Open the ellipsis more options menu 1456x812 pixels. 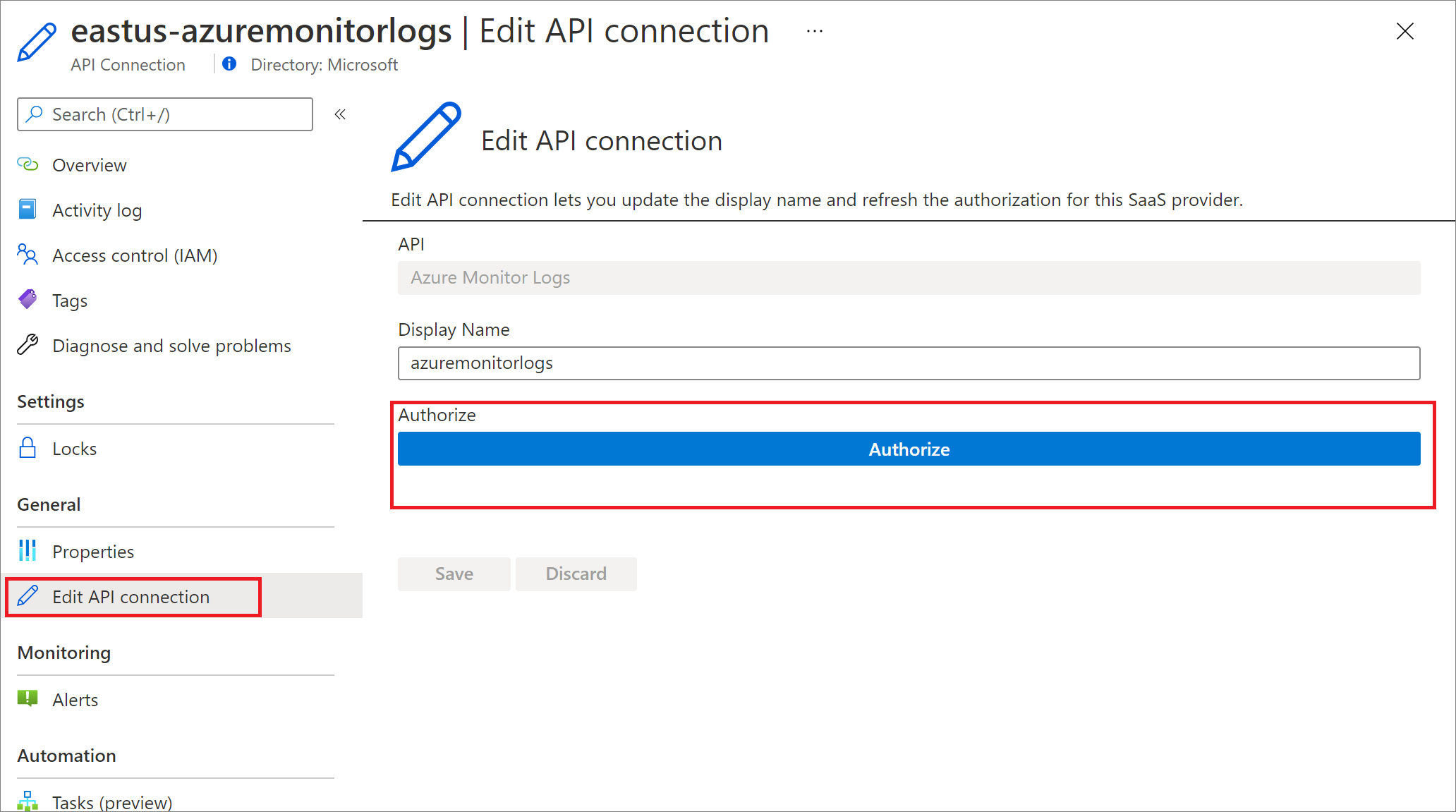click(815, 31)
